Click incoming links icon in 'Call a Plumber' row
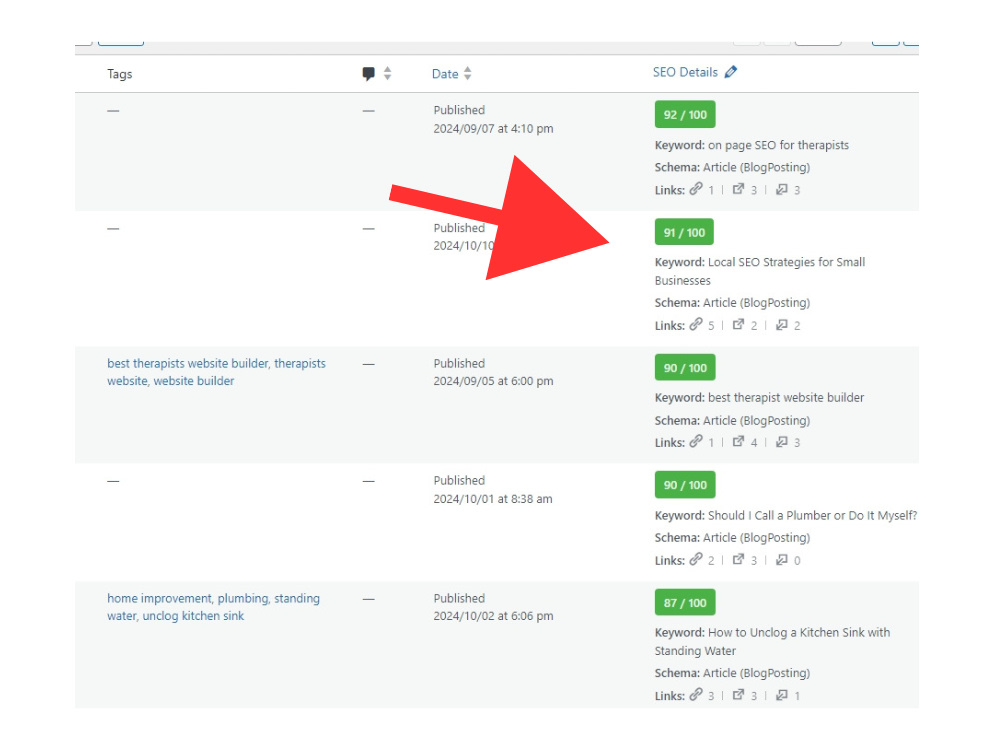The image size is (1000, 750). click(x=781, y=559)
